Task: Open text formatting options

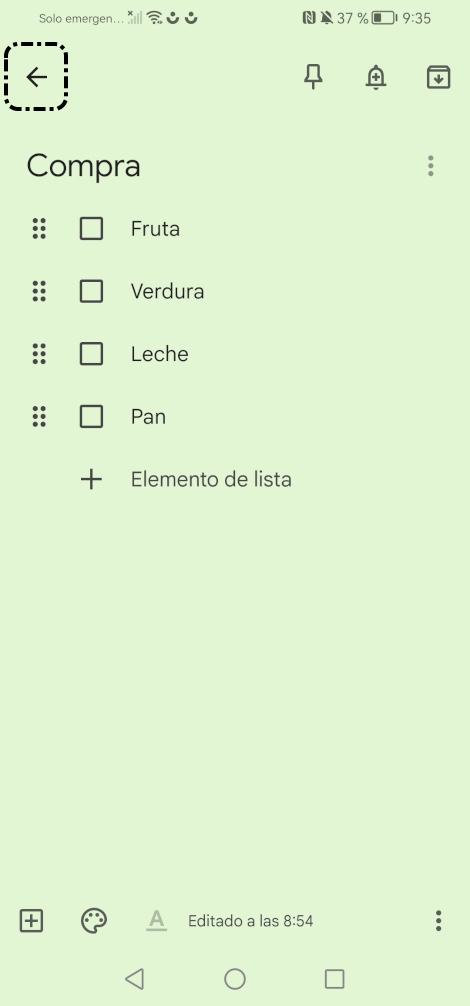Action: (x=156, y=921)
